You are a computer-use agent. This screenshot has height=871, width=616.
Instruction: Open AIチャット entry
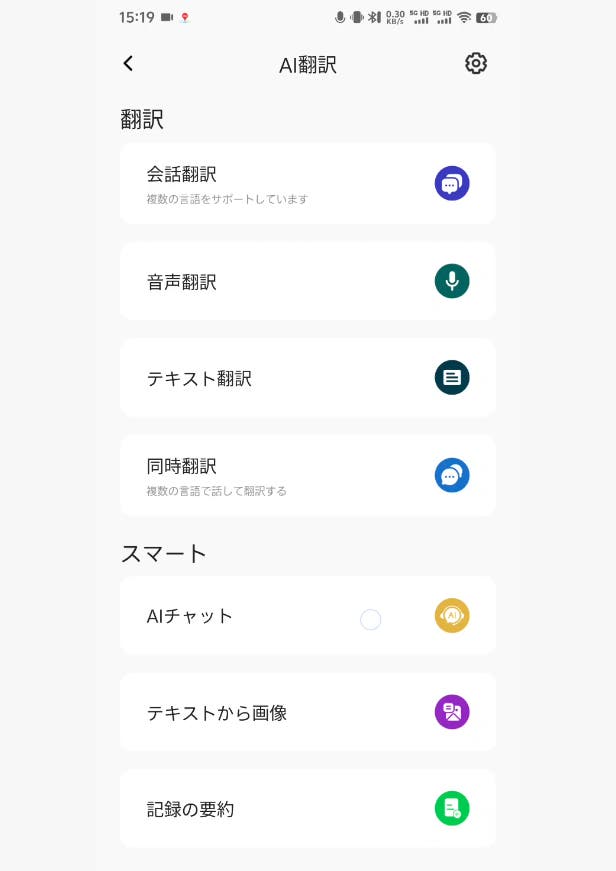(x=190, y=616)
